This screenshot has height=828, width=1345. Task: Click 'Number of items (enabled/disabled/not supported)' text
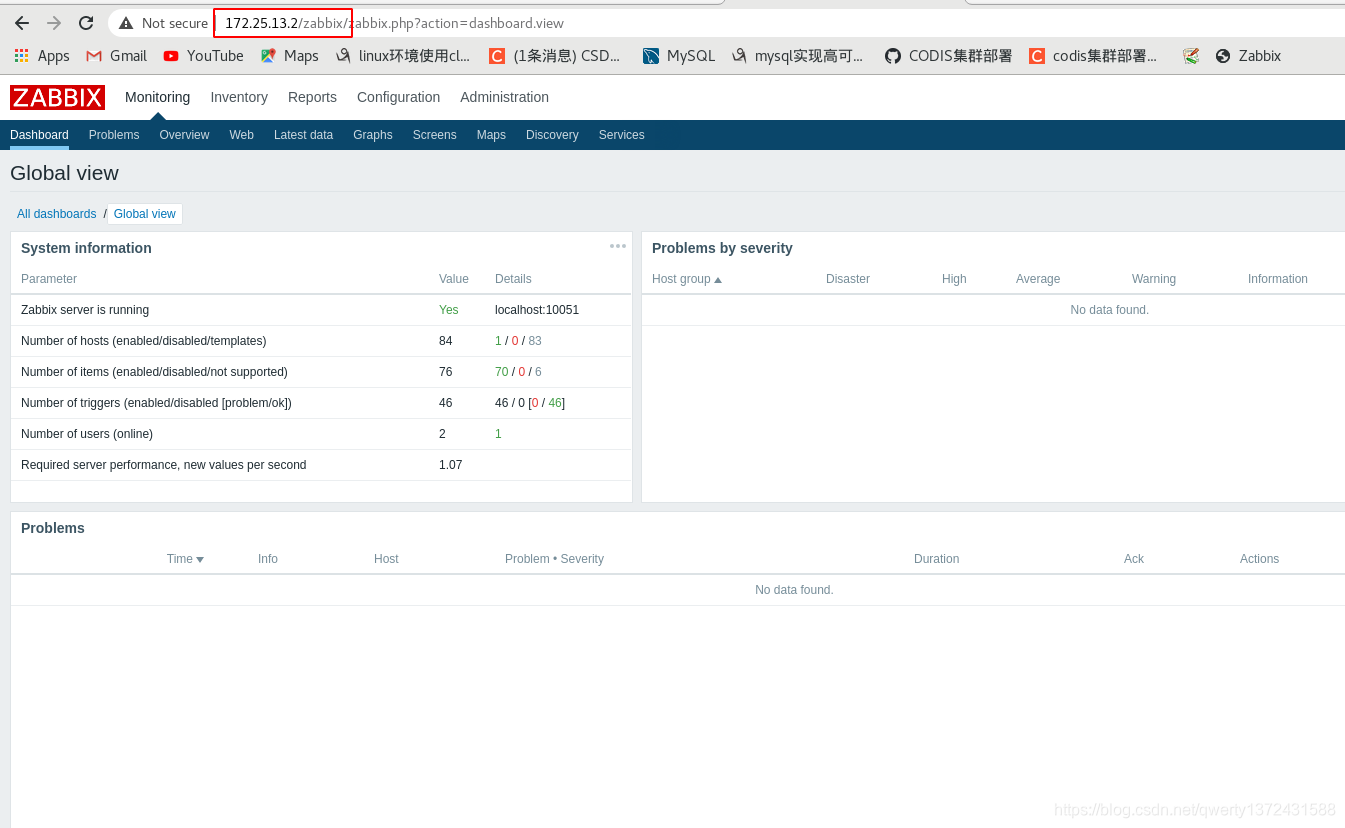(x=154, y=372)
